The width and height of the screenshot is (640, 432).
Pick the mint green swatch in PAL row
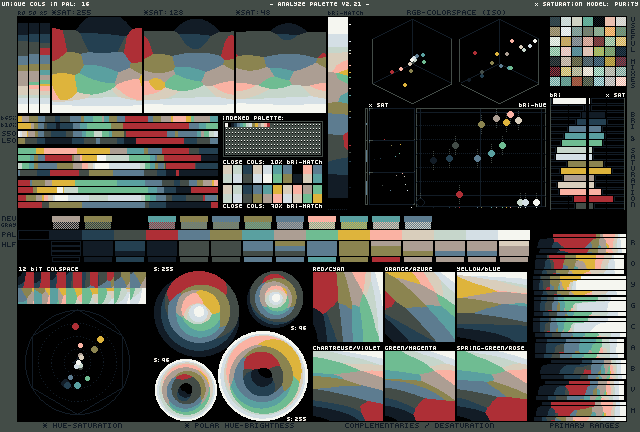pyautogui.click(x=322, y=235)
